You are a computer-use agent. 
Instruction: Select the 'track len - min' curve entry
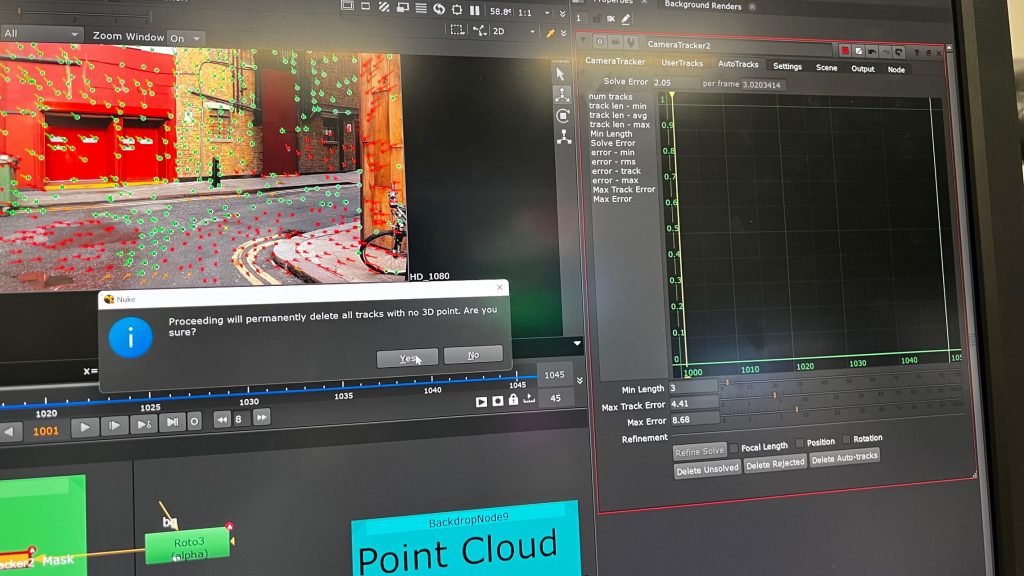point(618,106)
